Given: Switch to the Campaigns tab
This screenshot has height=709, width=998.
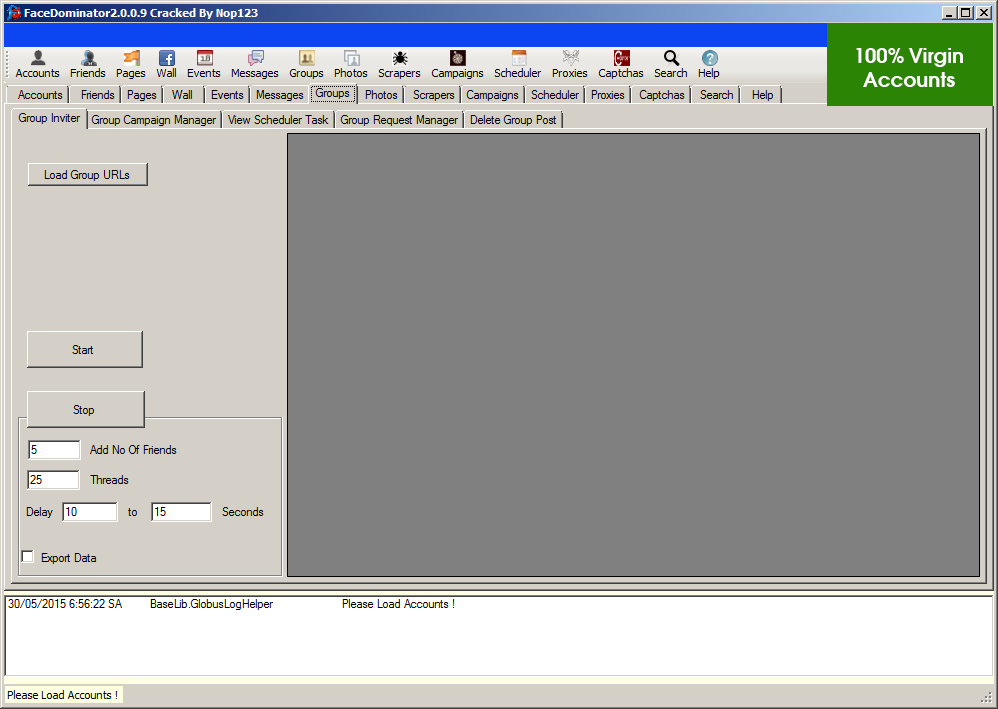Looking at the screenshot, I should coord(492,95).
